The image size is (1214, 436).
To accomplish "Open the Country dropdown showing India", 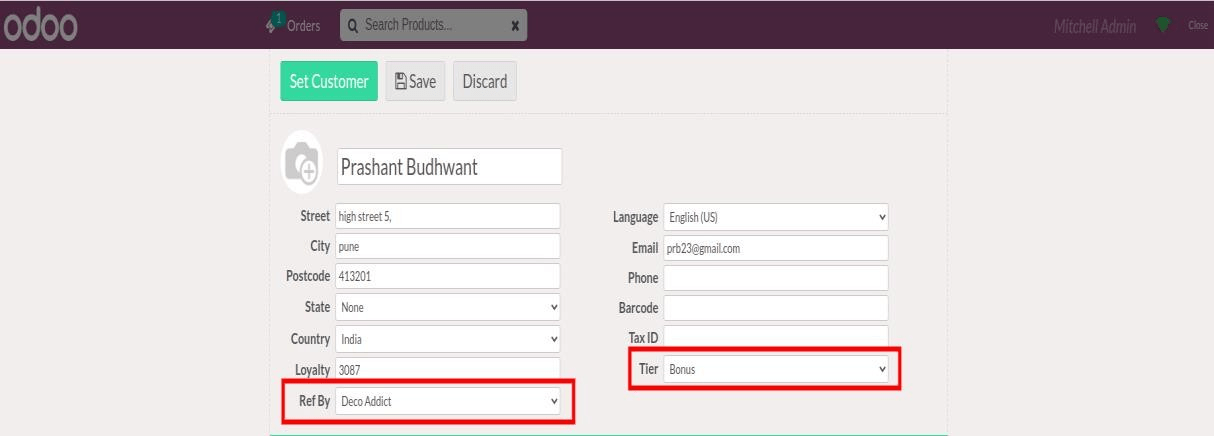I will pyautogui.click(x=448, y=339).
